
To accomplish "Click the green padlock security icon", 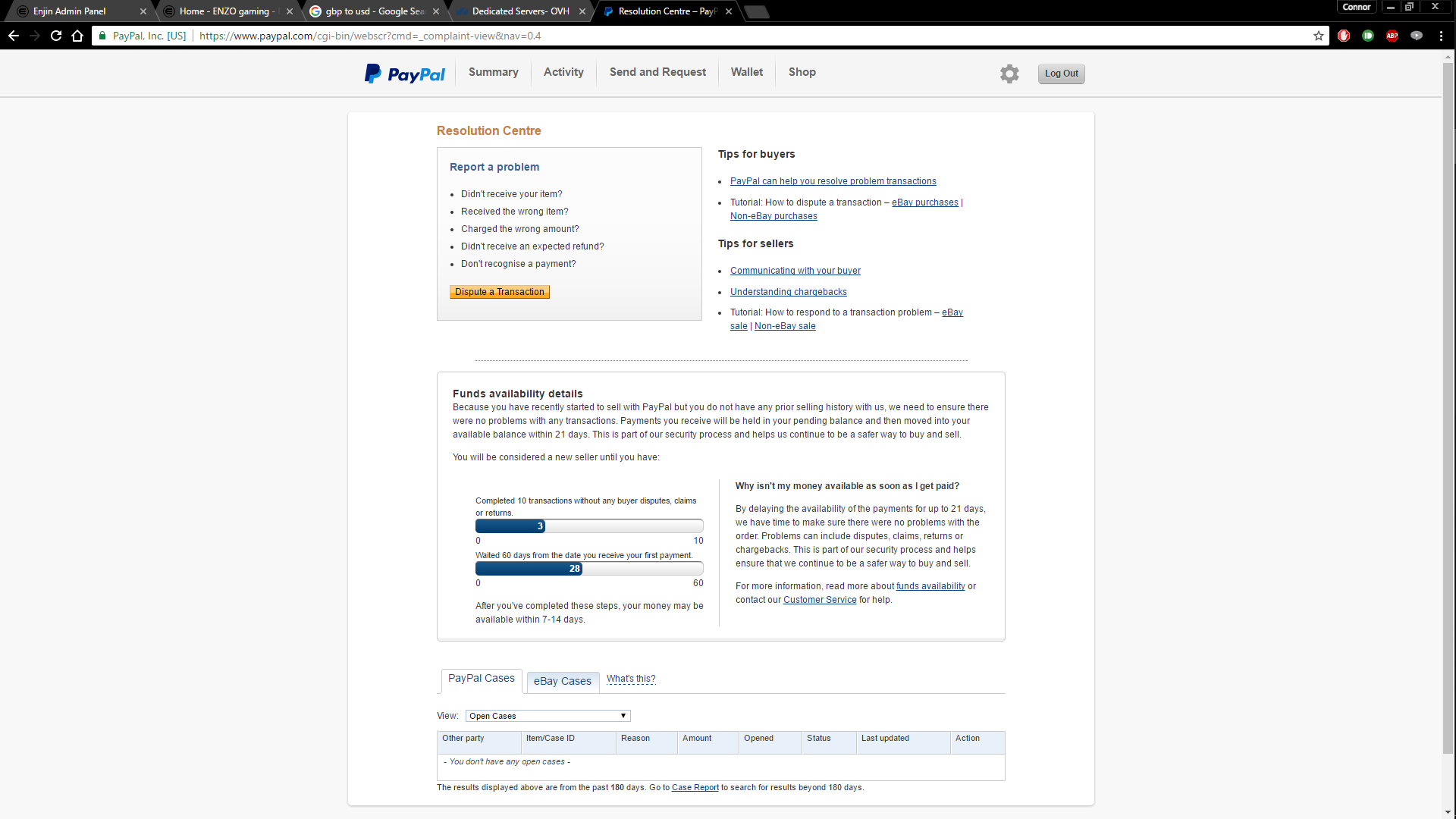I will pos(102,36).
